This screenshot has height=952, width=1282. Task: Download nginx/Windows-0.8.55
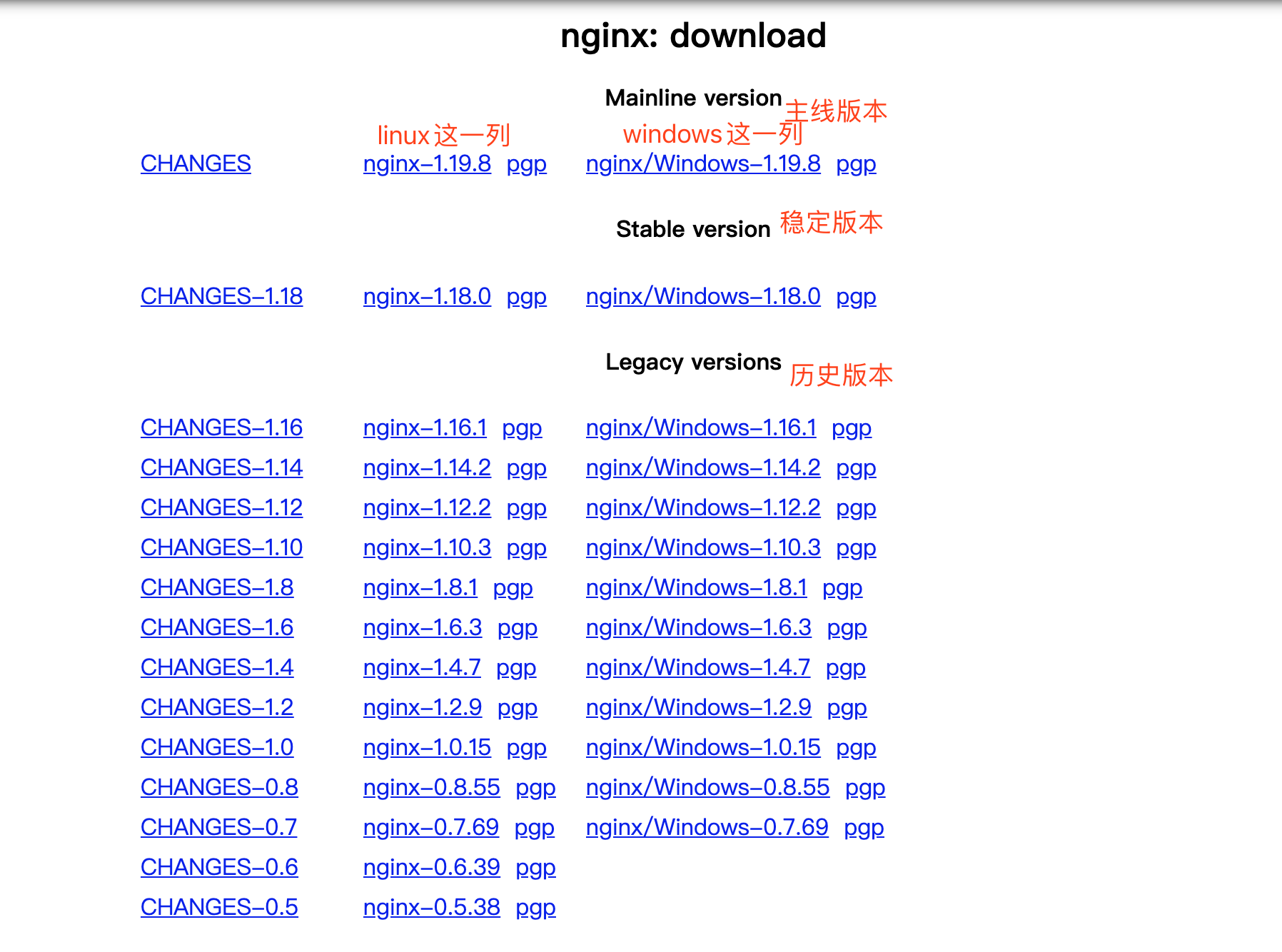(x=708, y=787)
